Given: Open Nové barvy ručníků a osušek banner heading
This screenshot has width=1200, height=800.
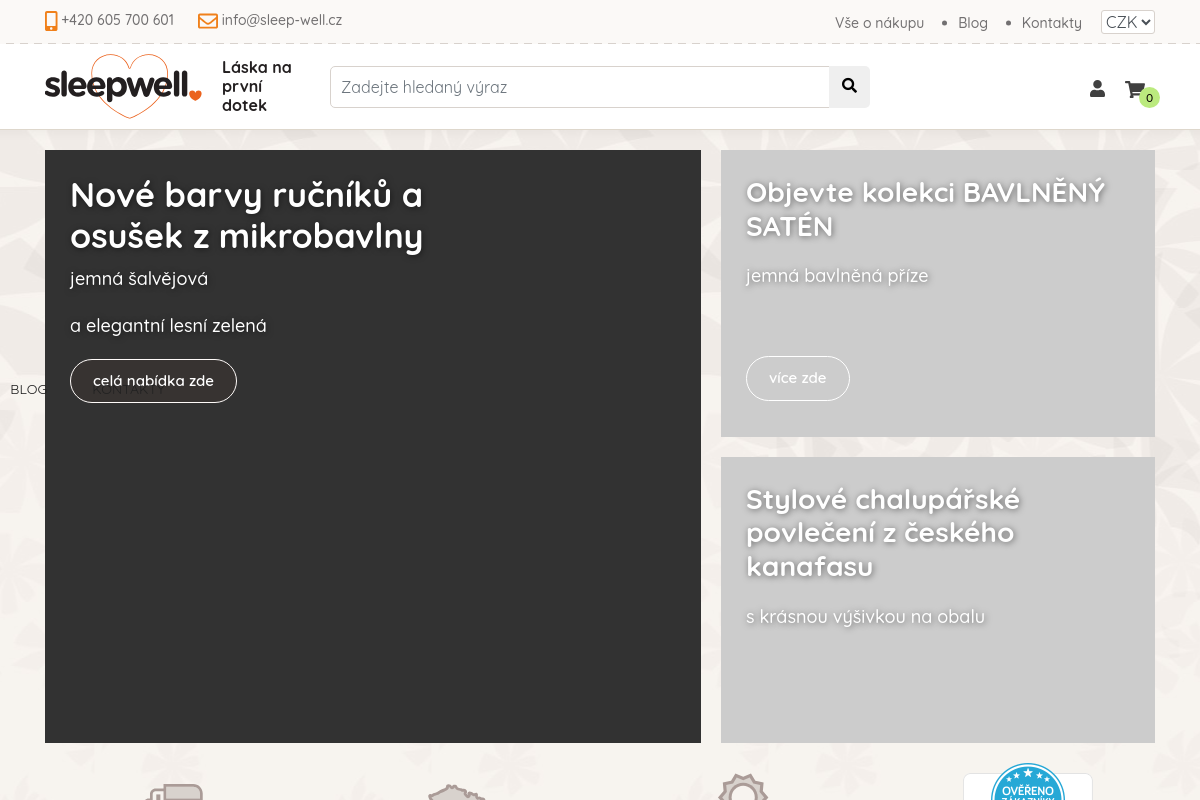Looking at the screenshot, I should click(x=246, y=215).
